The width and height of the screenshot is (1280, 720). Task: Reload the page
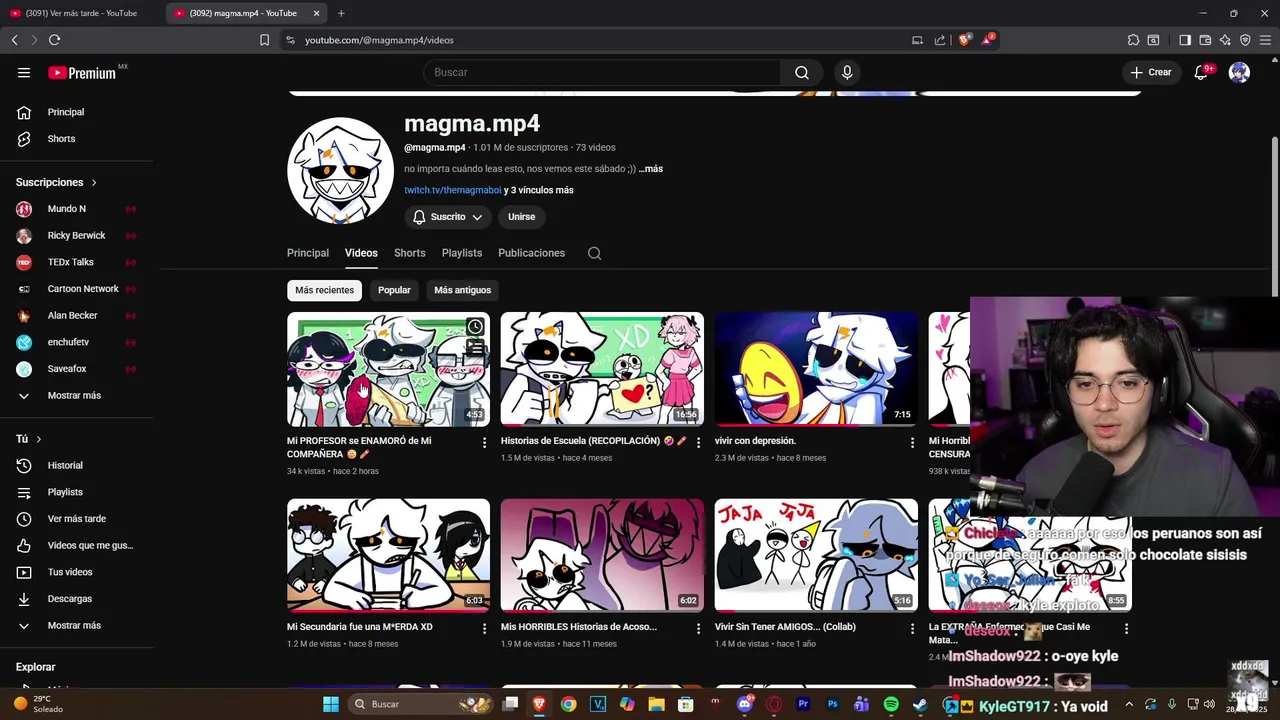(55, 40)
